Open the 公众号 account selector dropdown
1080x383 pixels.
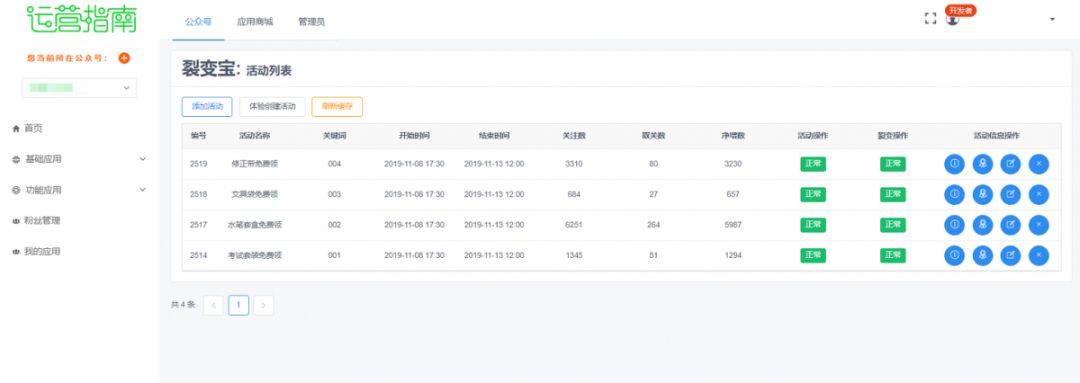pos(79,87)
